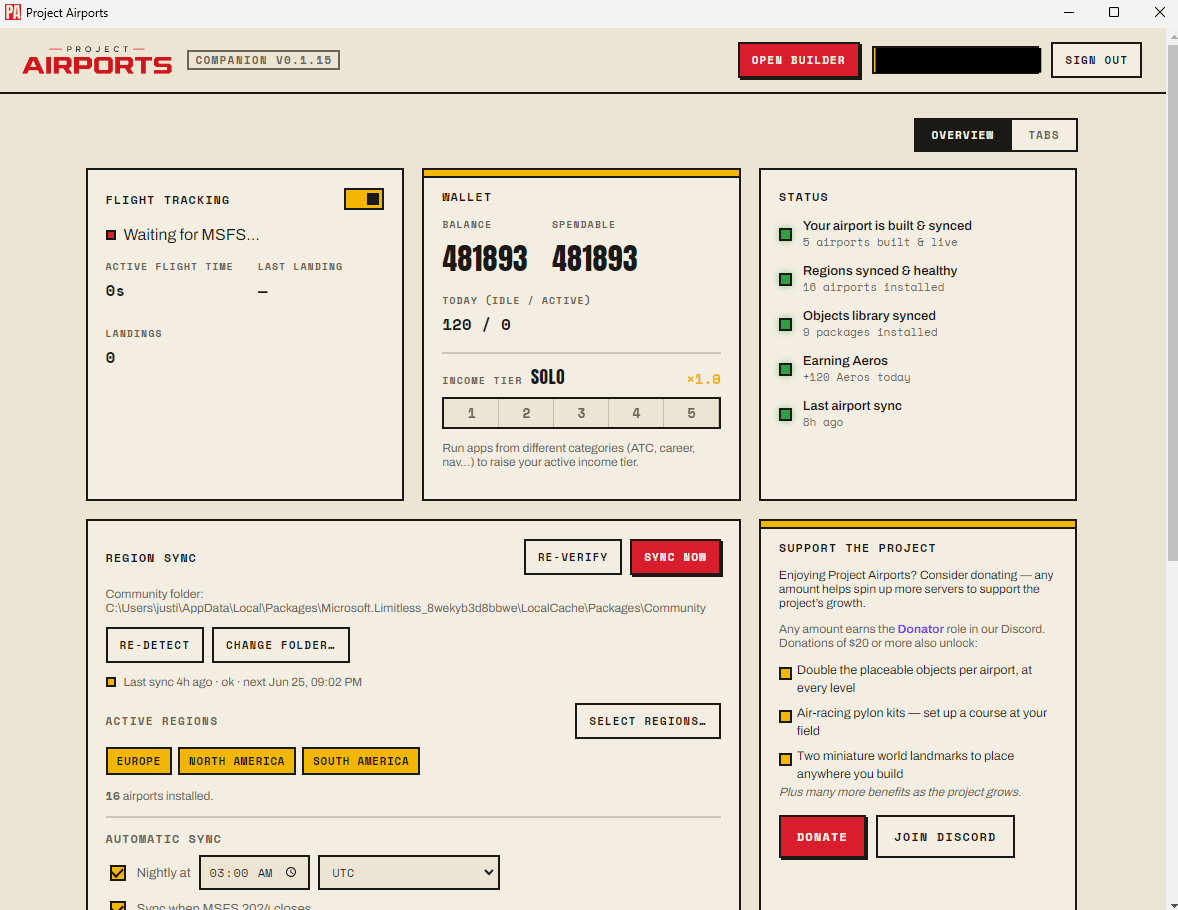
Task: Click the North America region tag
Action: pos(237,760)
